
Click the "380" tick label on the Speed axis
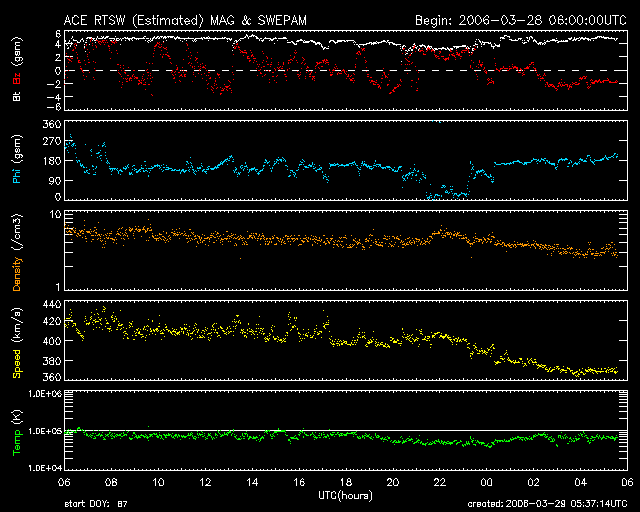pos(52,361)
